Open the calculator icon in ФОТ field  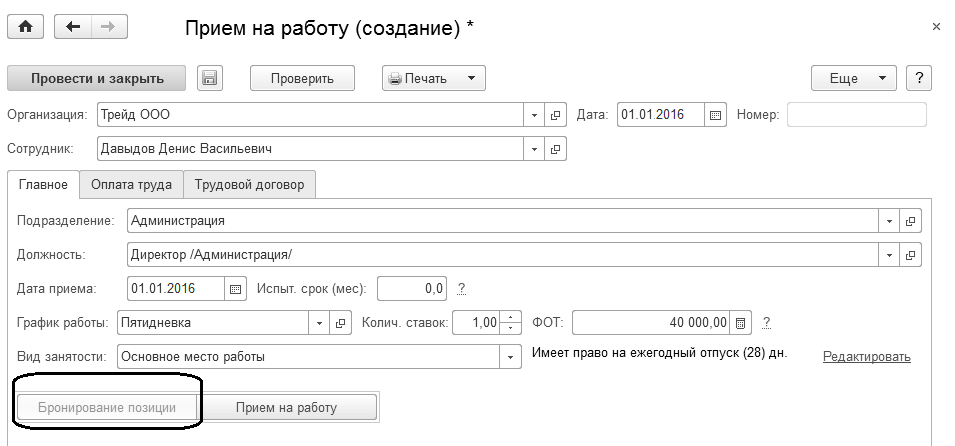tap(740, 324)
